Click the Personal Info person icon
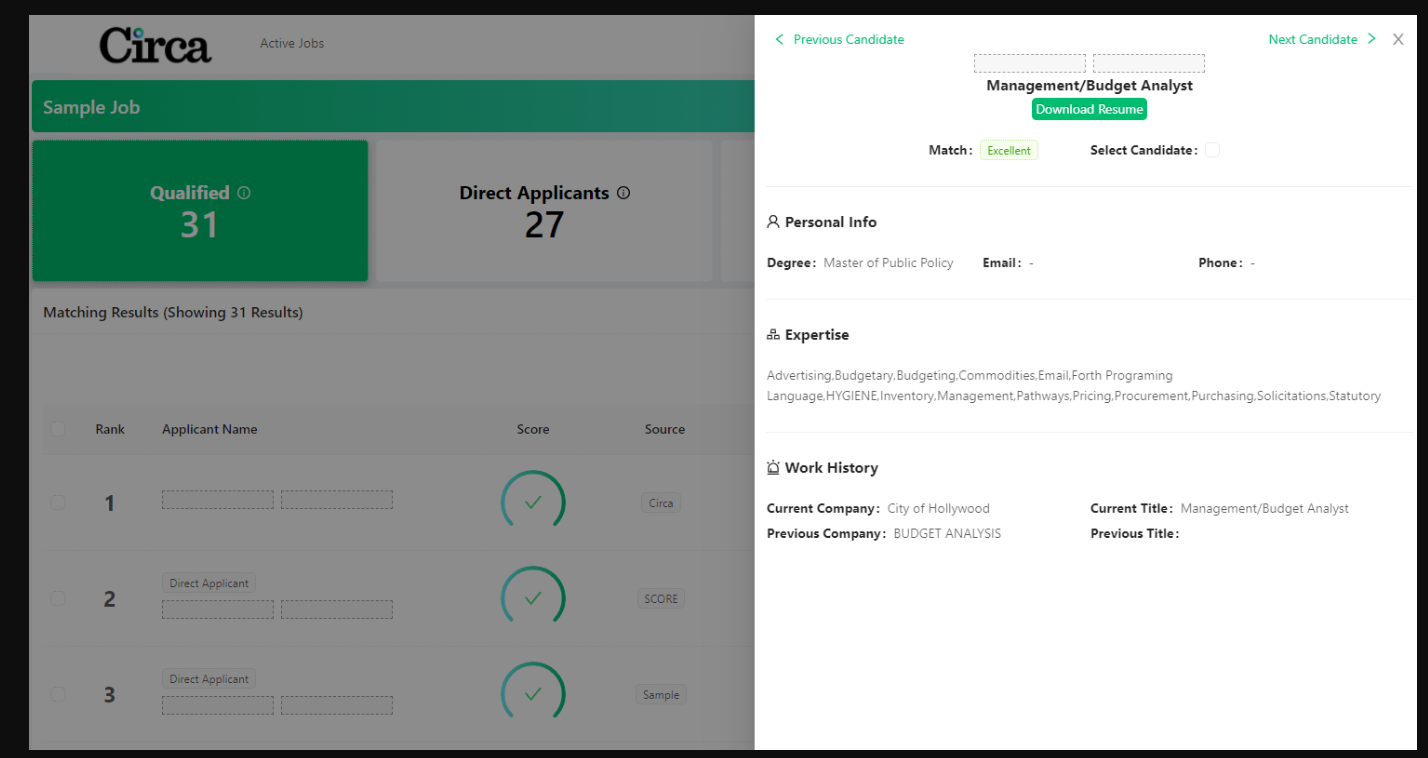 (773, 222)
